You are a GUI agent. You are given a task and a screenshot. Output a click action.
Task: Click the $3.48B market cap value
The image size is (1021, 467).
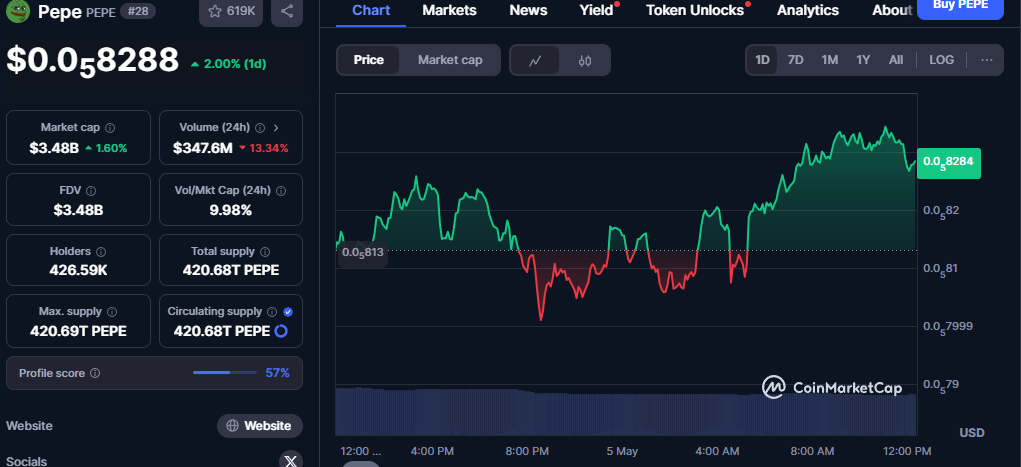point(54,148)
